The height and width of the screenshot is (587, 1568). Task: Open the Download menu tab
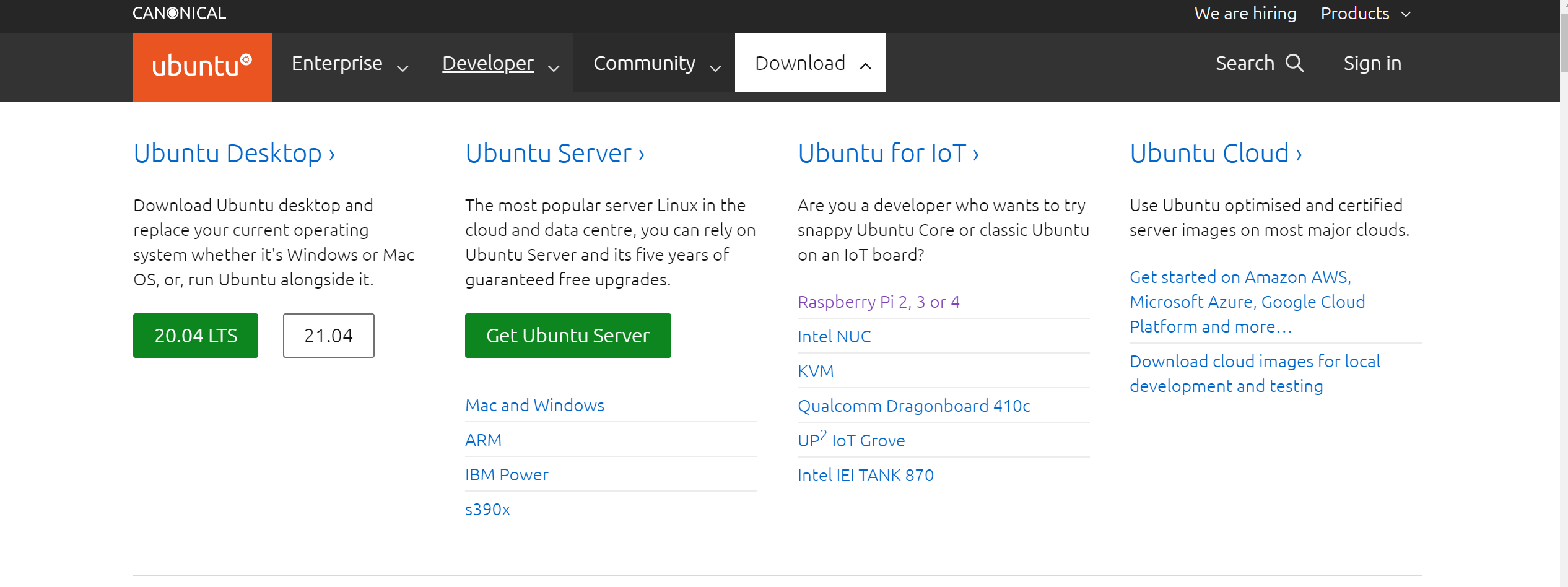(x=800, y=63)
